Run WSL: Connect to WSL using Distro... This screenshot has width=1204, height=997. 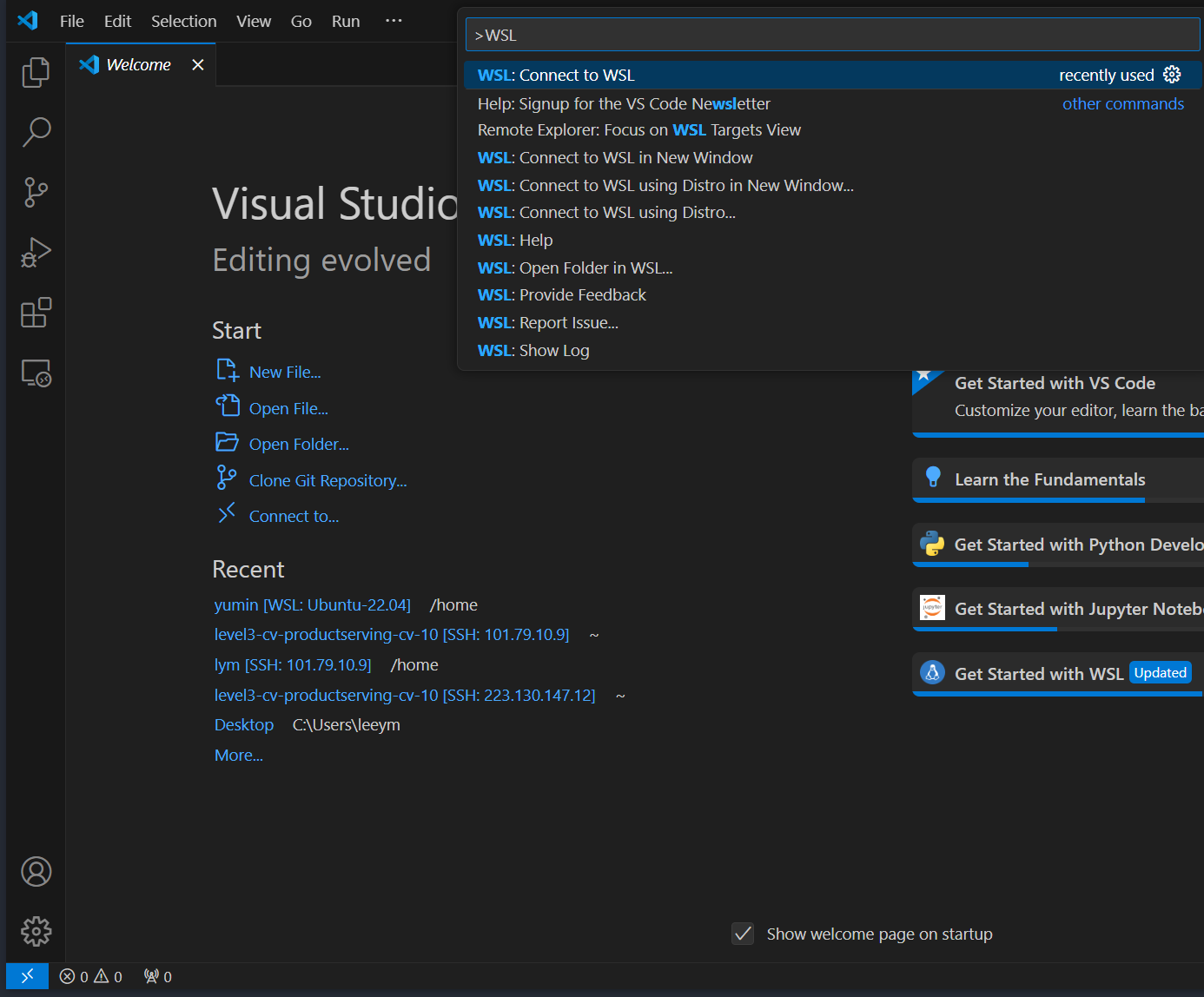832,212
